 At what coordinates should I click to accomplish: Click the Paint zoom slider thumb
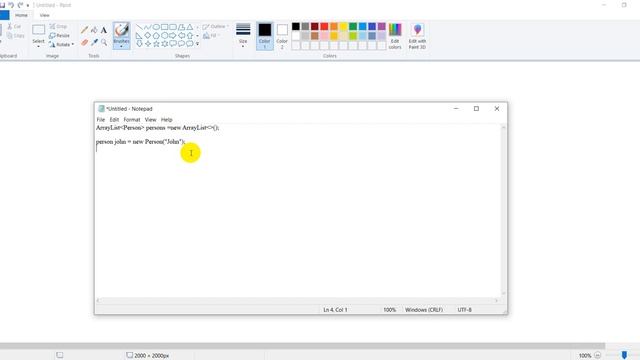pyautogui.click(x=624, y=355)
